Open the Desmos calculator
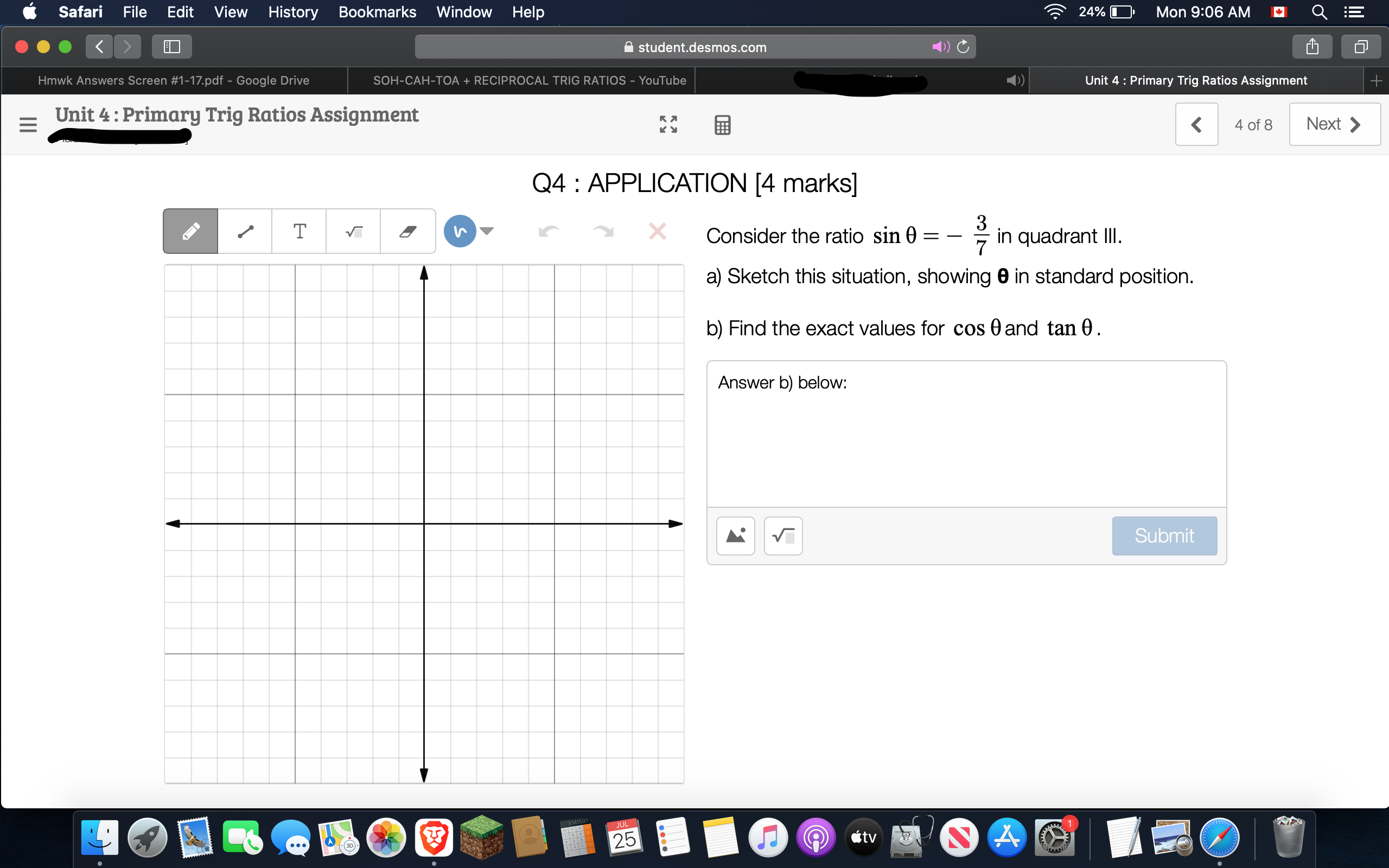Screen dimensions: 1389x868 pyautogui.click(x=722, y=124)
